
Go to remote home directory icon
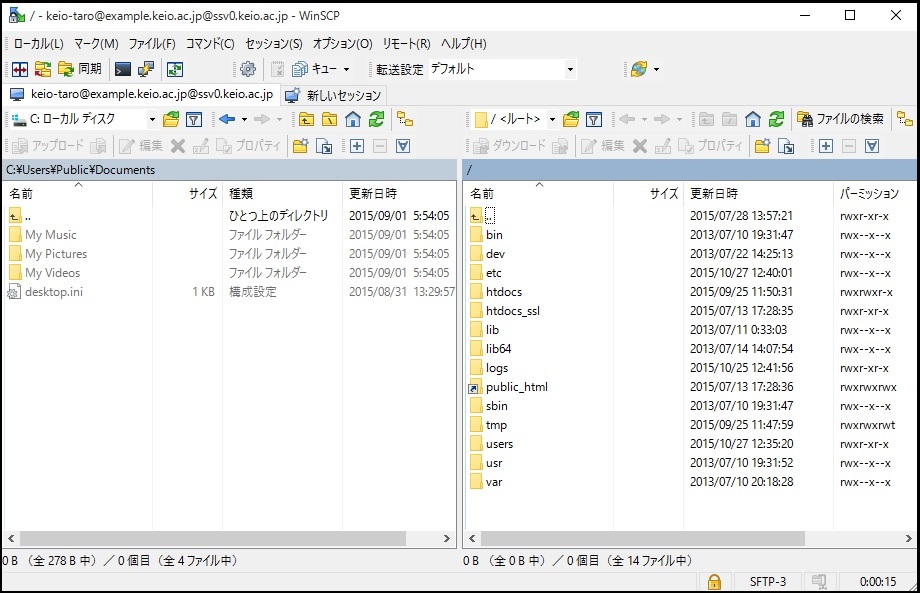pos(753,119)
